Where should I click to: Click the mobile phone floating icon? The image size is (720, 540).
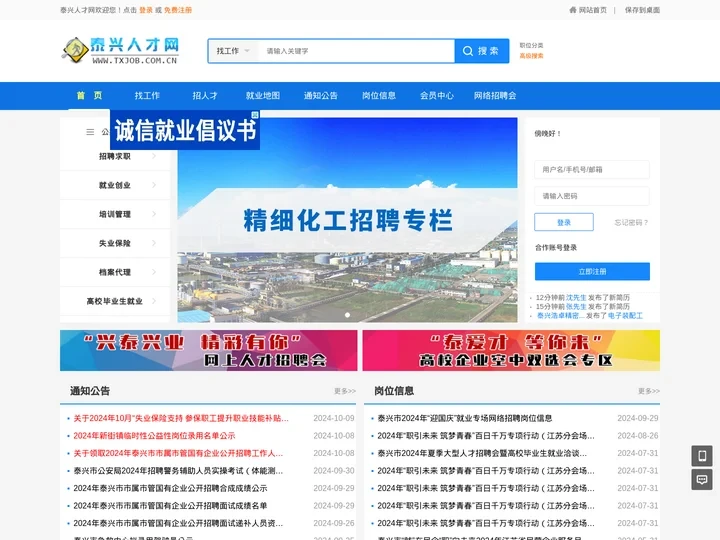[702, 456]
